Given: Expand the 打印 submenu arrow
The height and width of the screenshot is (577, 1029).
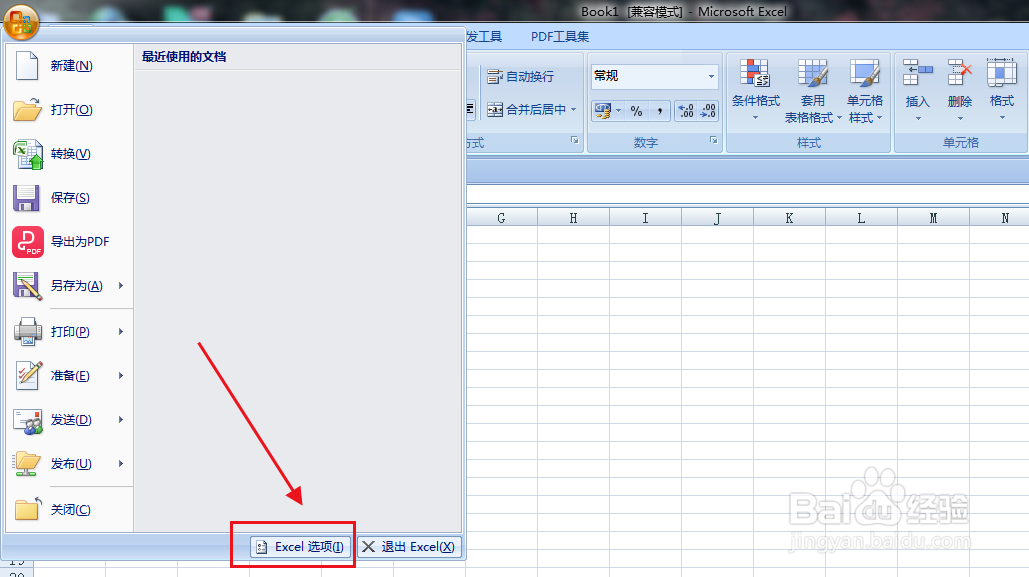Looking at the screenshot, I should pos(121,331).
